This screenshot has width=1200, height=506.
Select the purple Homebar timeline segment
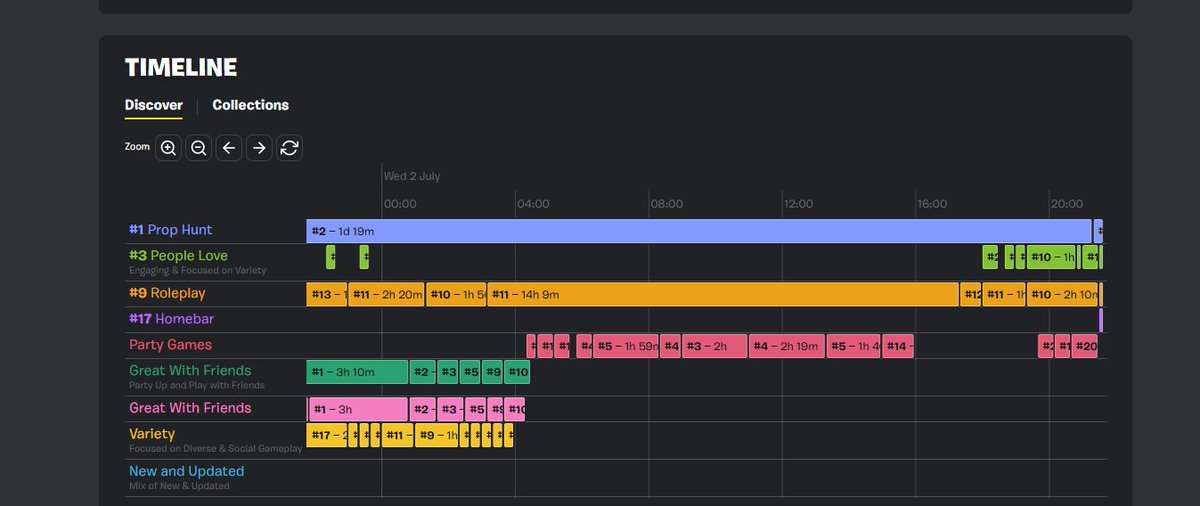click(1101, 320)
